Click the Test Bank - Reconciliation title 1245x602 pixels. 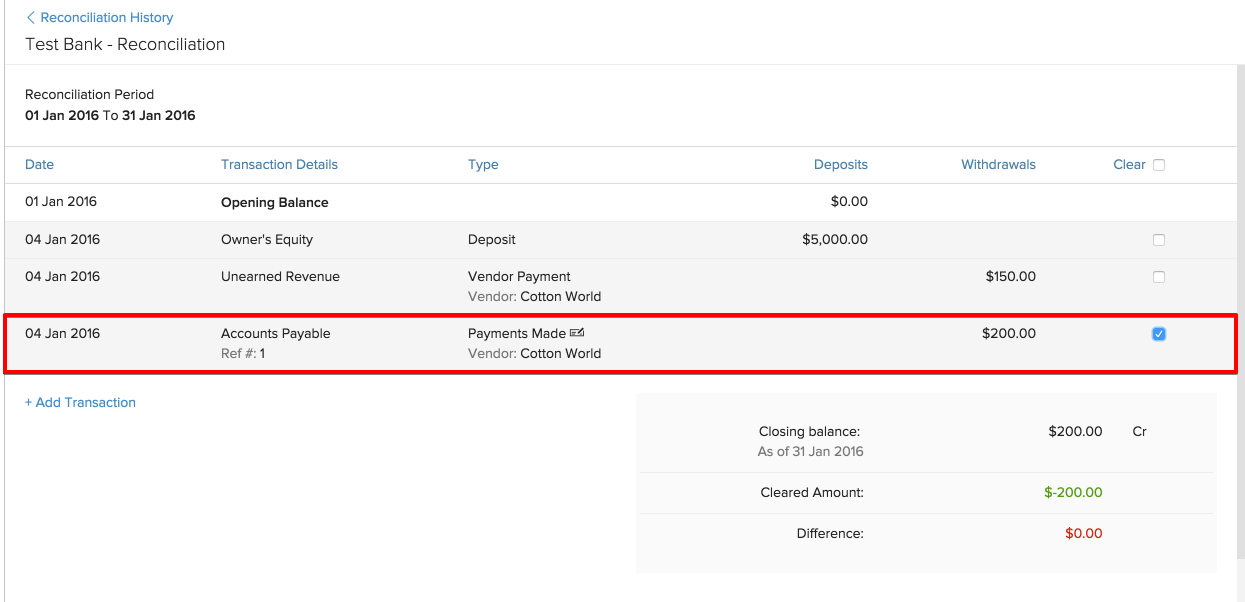click(x=124, y=44)
